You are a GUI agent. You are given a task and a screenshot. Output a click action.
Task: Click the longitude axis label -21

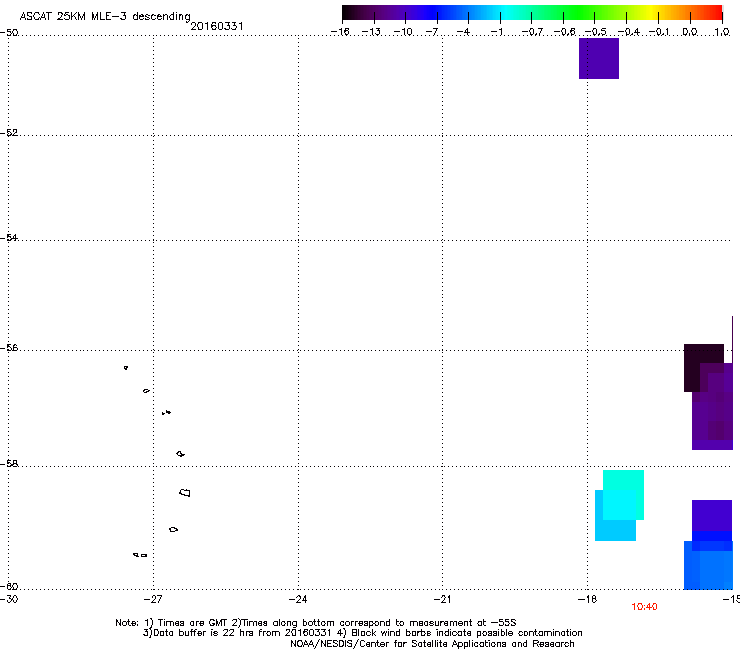tap(442, 599)
